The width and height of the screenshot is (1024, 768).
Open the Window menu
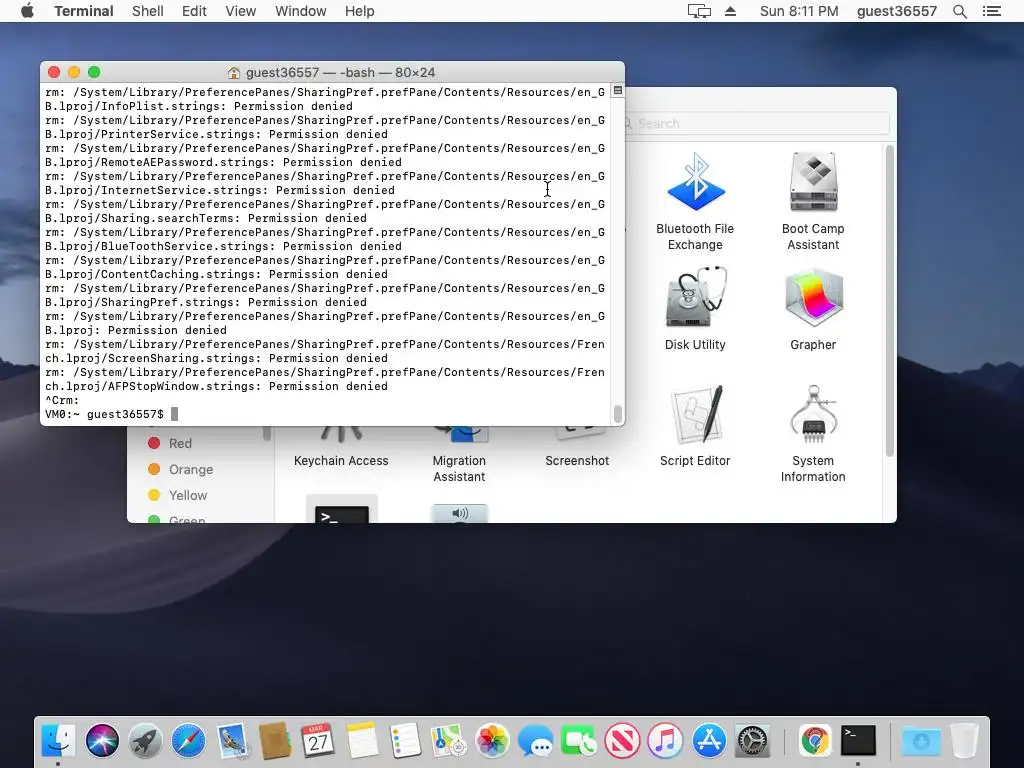(x=300, y=11)
